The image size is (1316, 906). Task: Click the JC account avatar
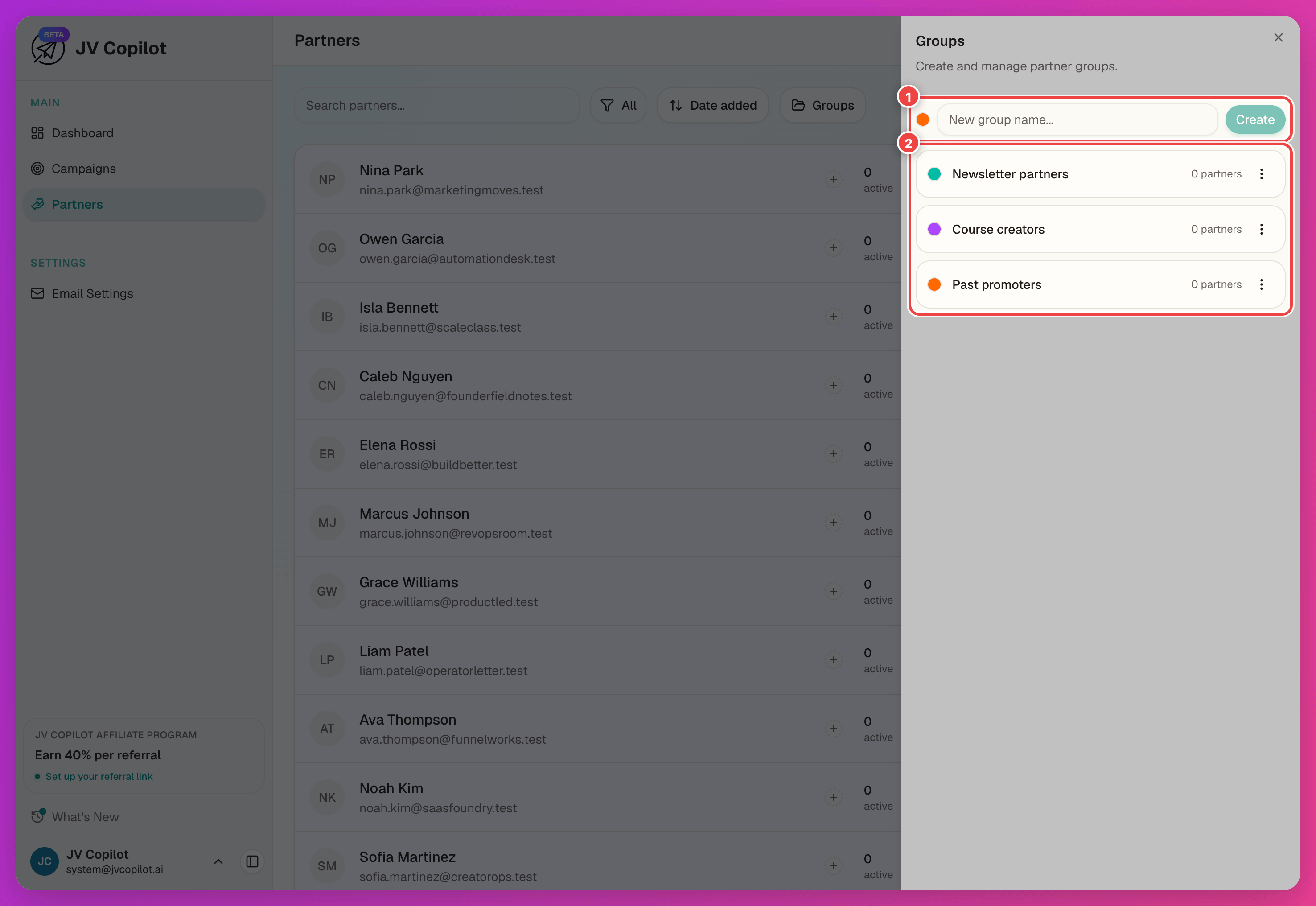tap(44, 861)
